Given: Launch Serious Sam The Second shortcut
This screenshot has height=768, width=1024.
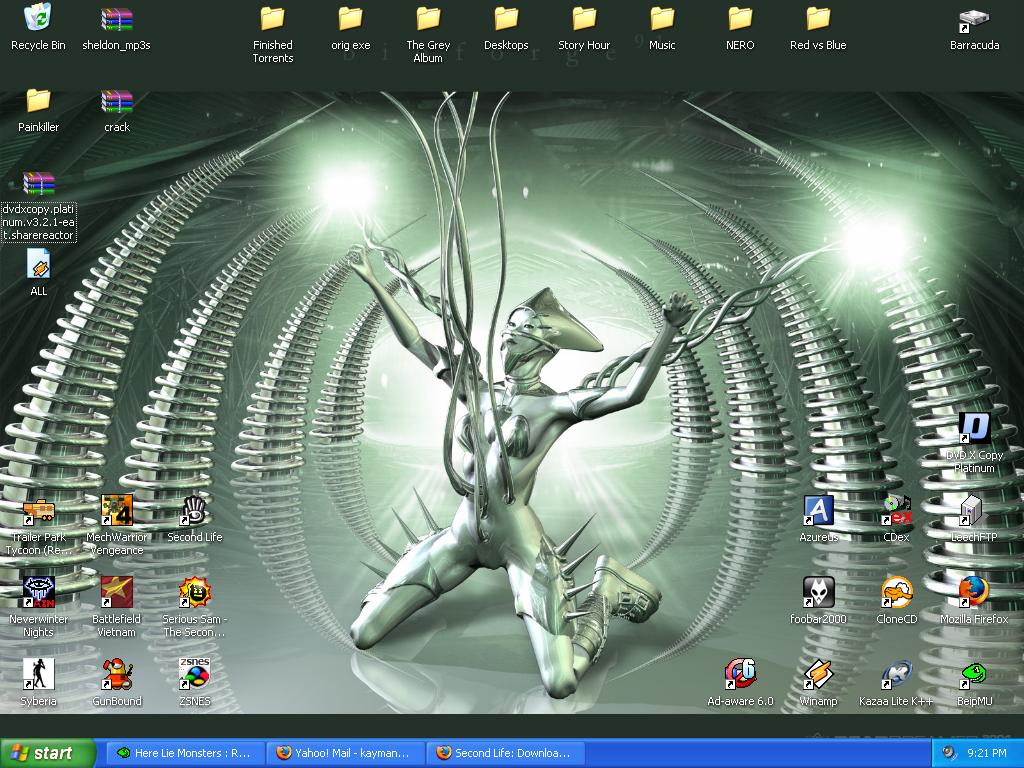Looking at the screenshot, I should click(x=195, y=593).
